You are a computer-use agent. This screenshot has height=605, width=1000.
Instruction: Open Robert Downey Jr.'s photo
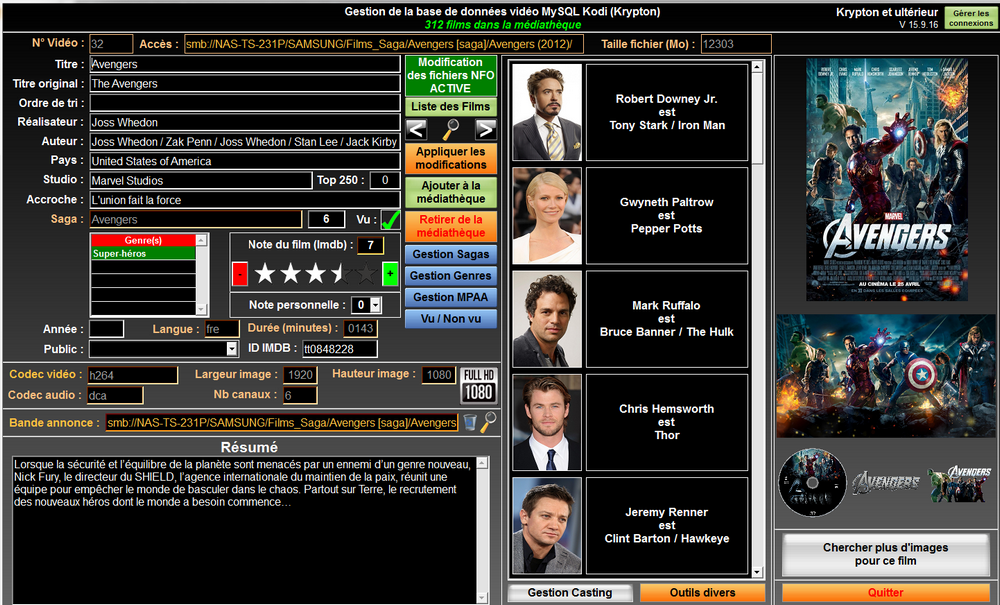click(547, 112)
